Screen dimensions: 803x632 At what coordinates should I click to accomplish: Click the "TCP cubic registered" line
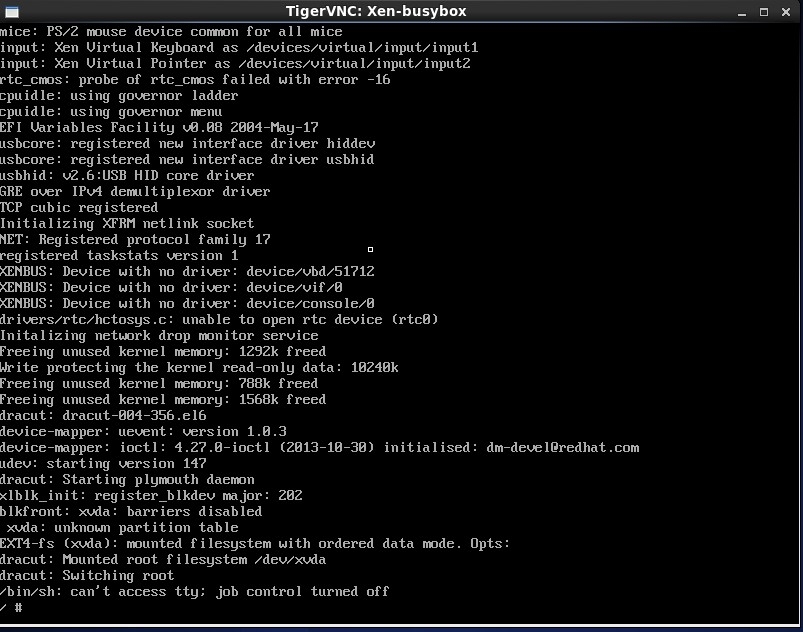79,207
